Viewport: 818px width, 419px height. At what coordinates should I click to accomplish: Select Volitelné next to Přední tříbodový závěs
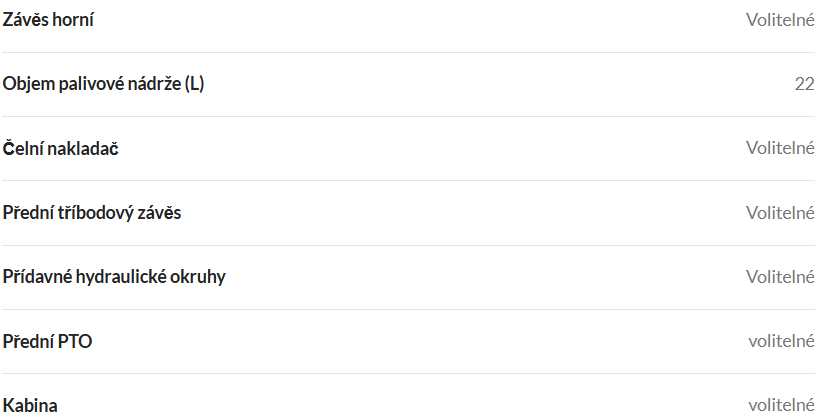point(780,213)
